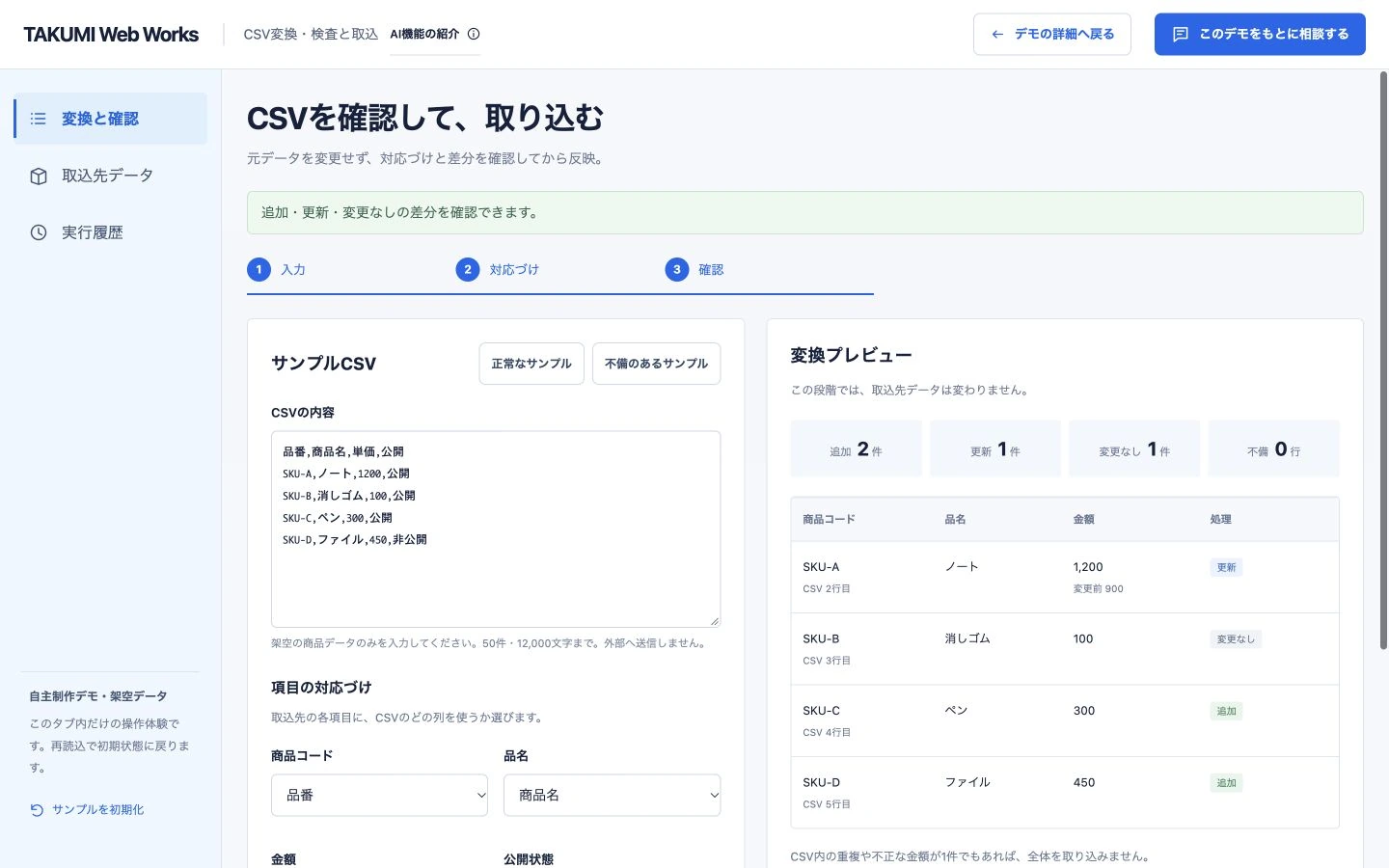Image resolution: width=1389 pixels, height=868 pixels.
Task: Click the box icon beside 取込先データ
Action: click(x=39, y=176)
